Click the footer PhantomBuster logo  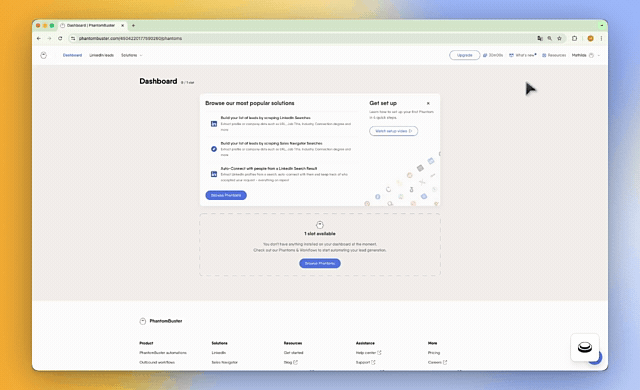pos(161,321)
